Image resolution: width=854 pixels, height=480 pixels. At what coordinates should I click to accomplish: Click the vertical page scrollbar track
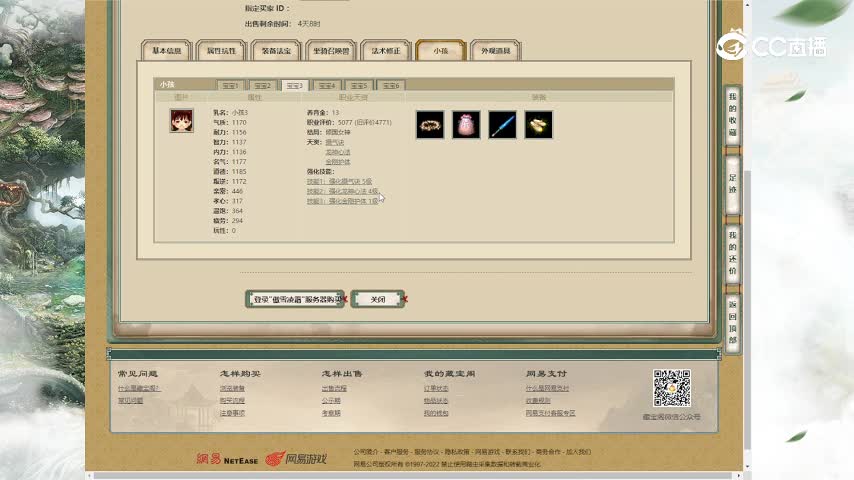pos(747,235)
